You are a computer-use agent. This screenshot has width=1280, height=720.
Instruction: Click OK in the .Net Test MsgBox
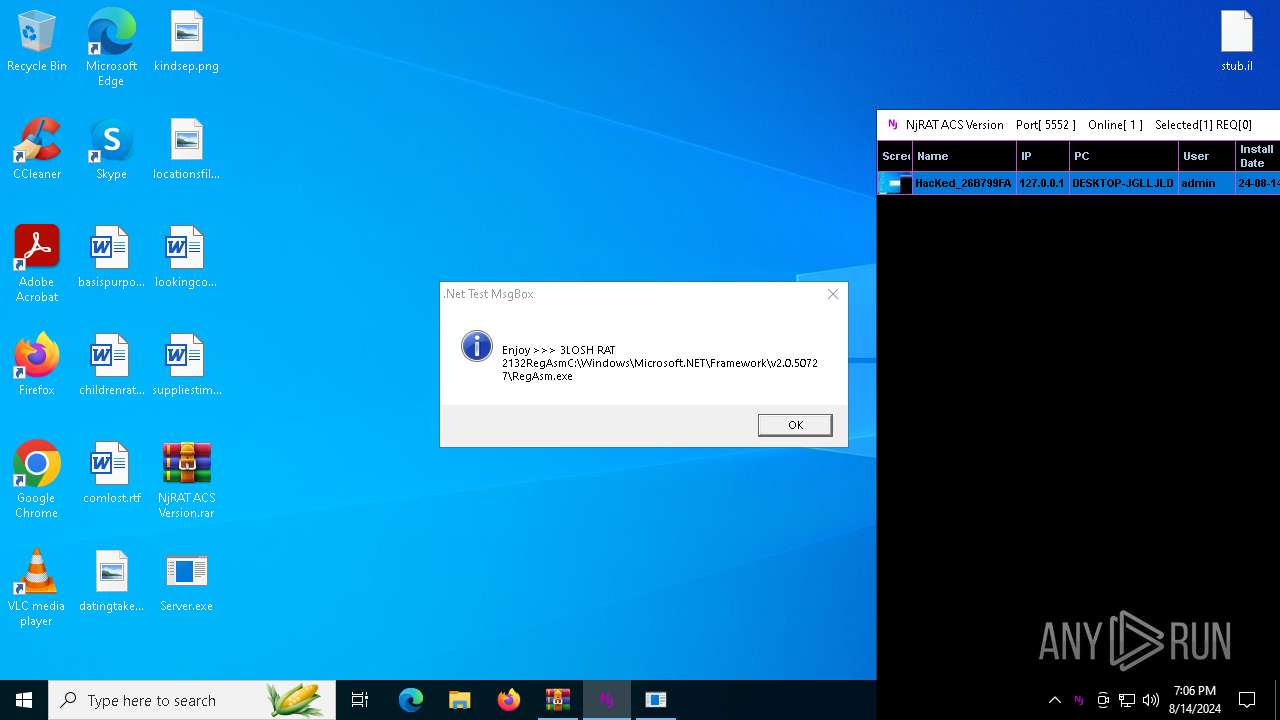pos(795,425)
